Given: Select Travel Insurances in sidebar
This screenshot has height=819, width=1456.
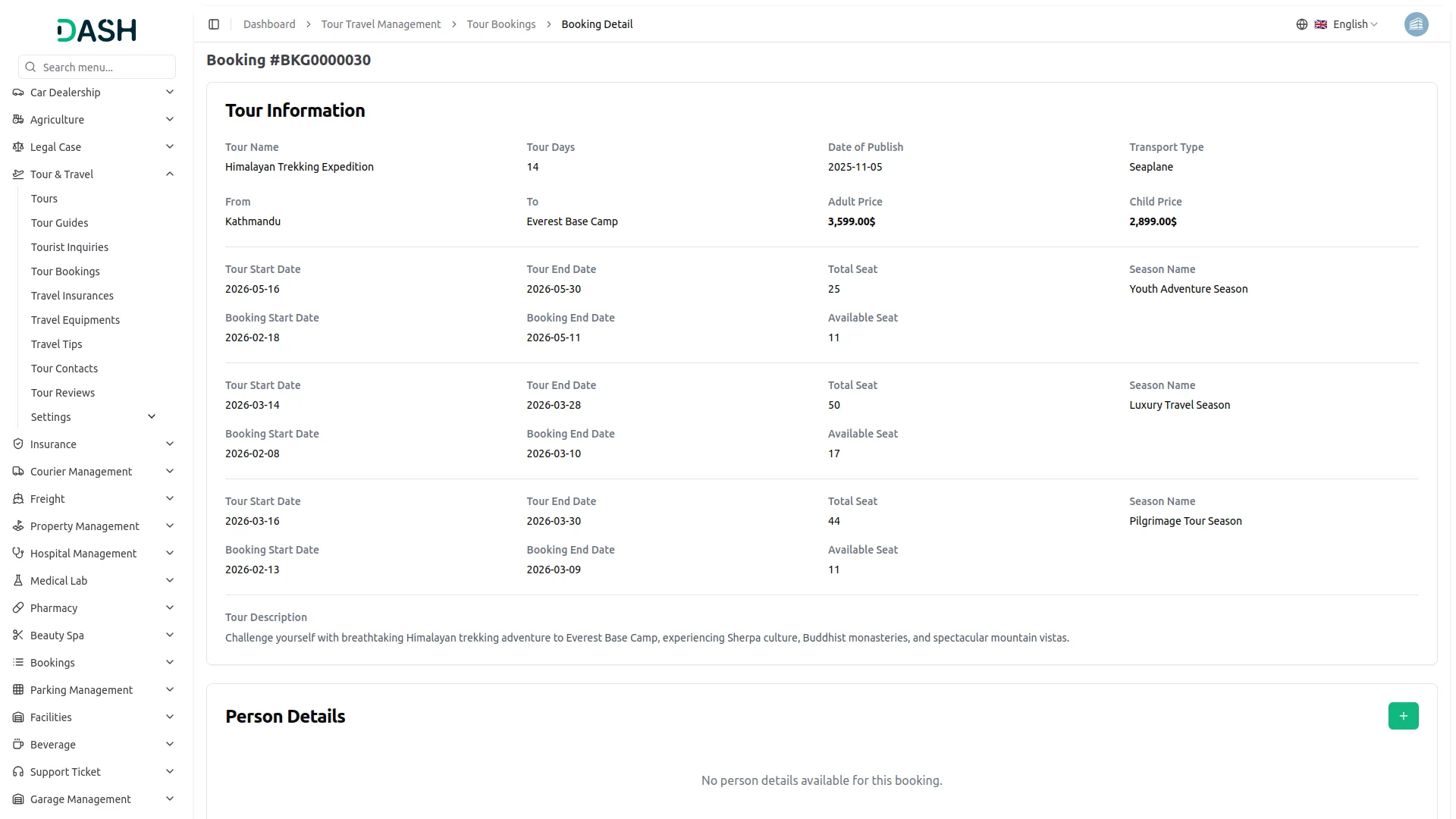Looking at the screenshot, I should 72,296.
